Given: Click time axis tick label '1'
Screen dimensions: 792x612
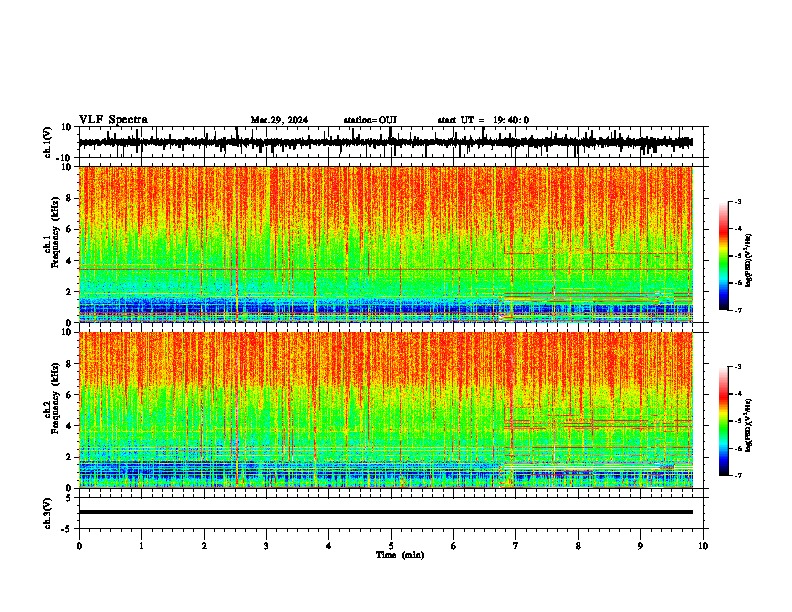Looking at the screenshot, I should click(x=141, y=546).
